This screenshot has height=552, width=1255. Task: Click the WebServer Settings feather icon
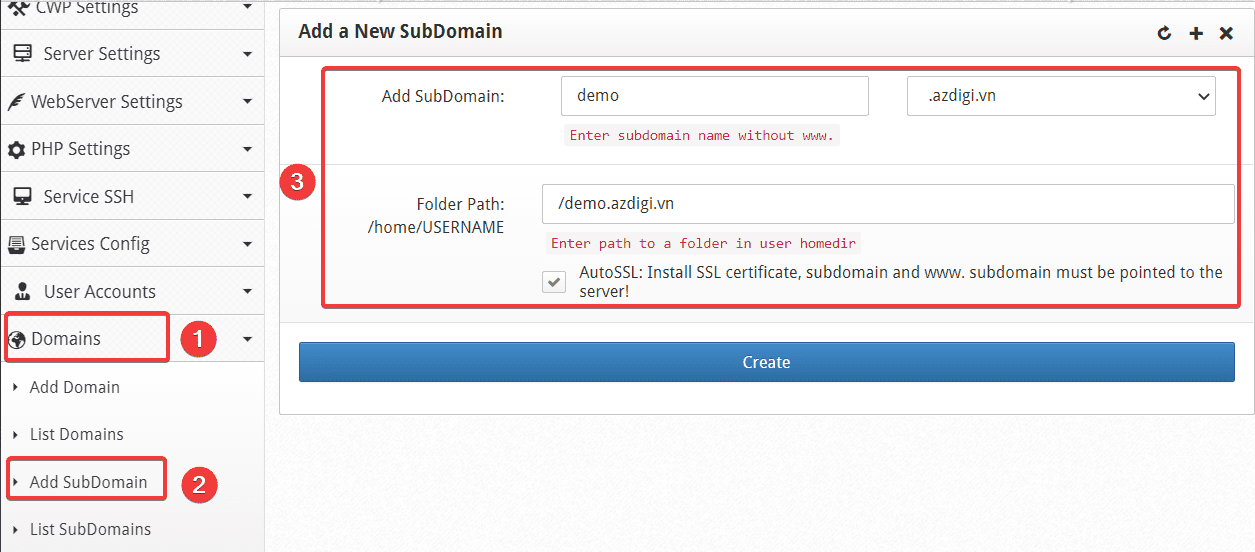pos(16,102)
